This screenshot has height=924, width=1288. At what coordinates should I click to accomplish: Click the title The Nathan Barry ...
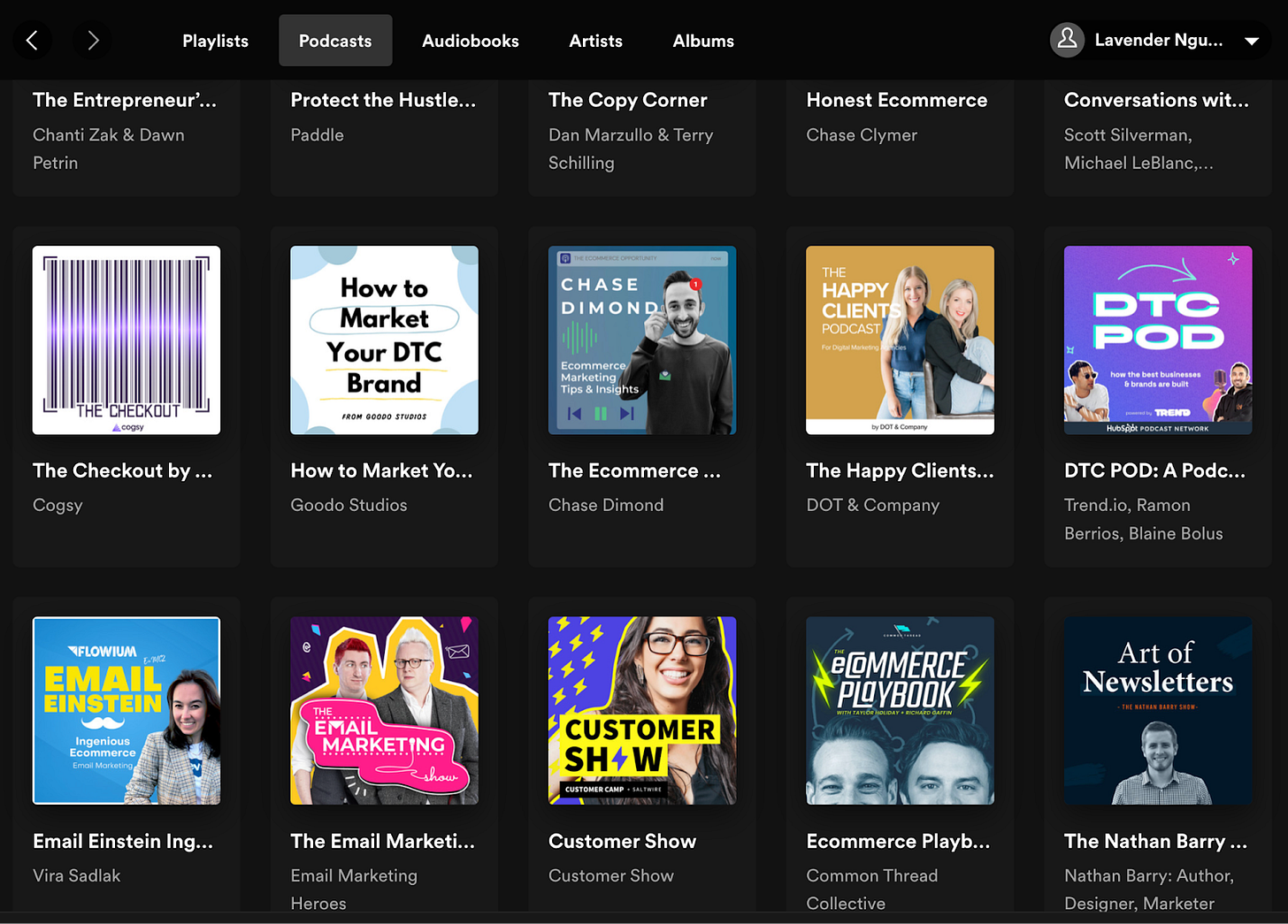[1155, 841]
